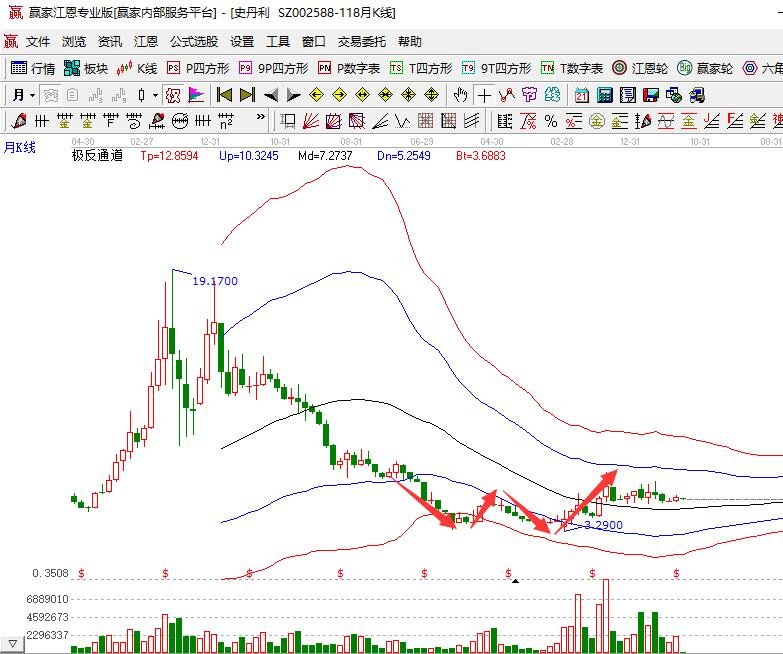
Task: Open the 工具 menu
Action: click(x=278, y=41)
